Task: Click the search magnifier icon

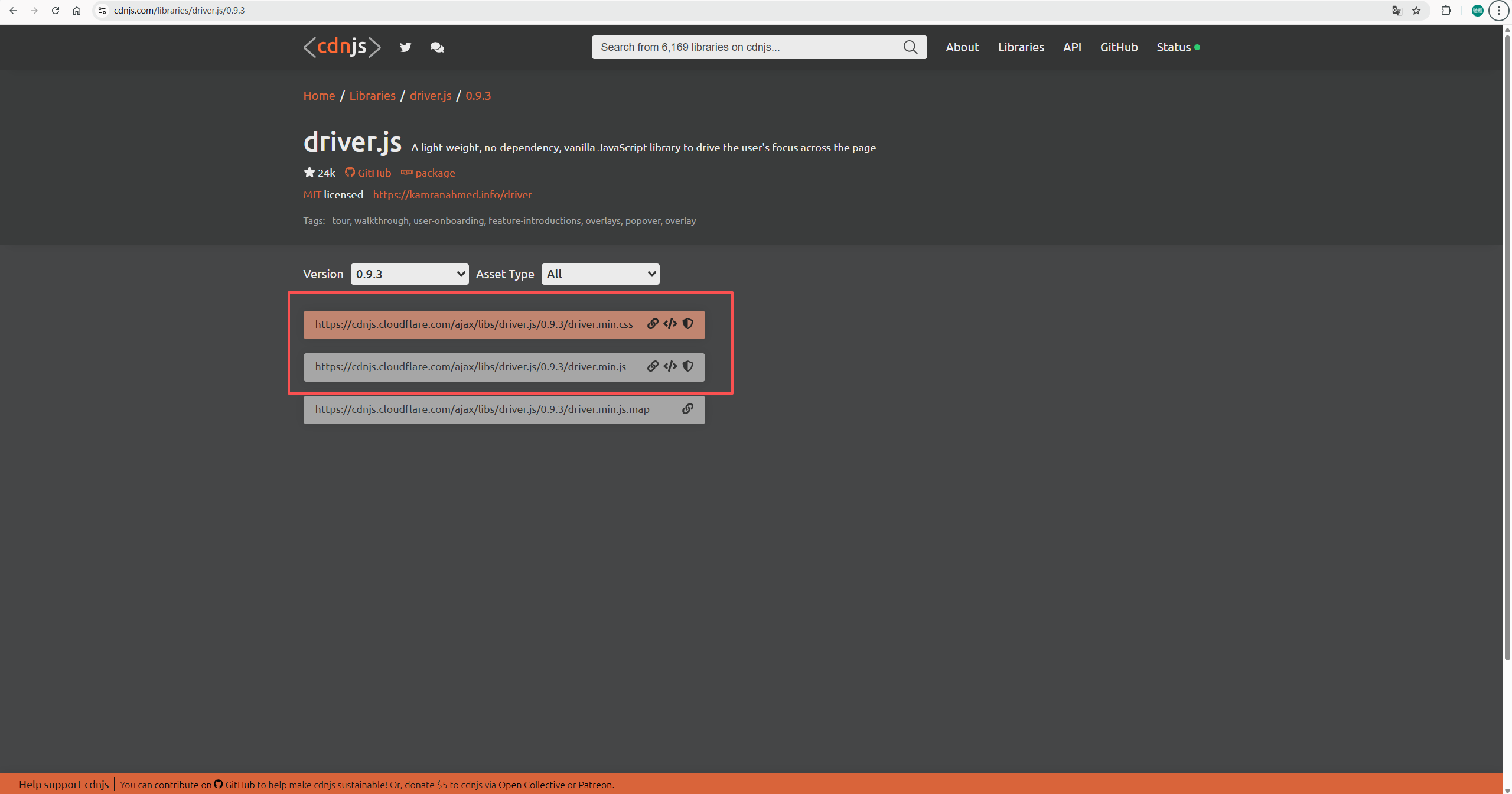Action: 910,47
